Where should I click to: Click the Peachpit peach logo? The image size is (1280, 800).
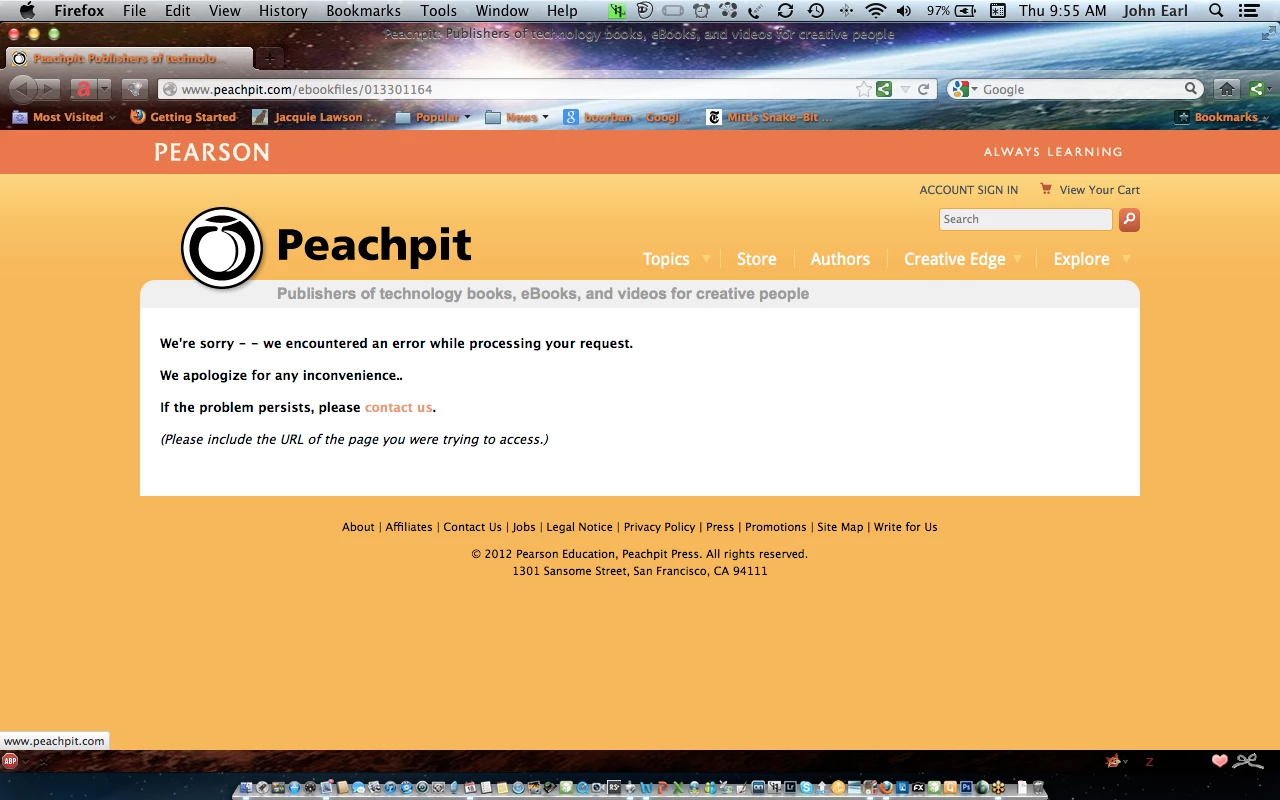[x=222, y=248]
